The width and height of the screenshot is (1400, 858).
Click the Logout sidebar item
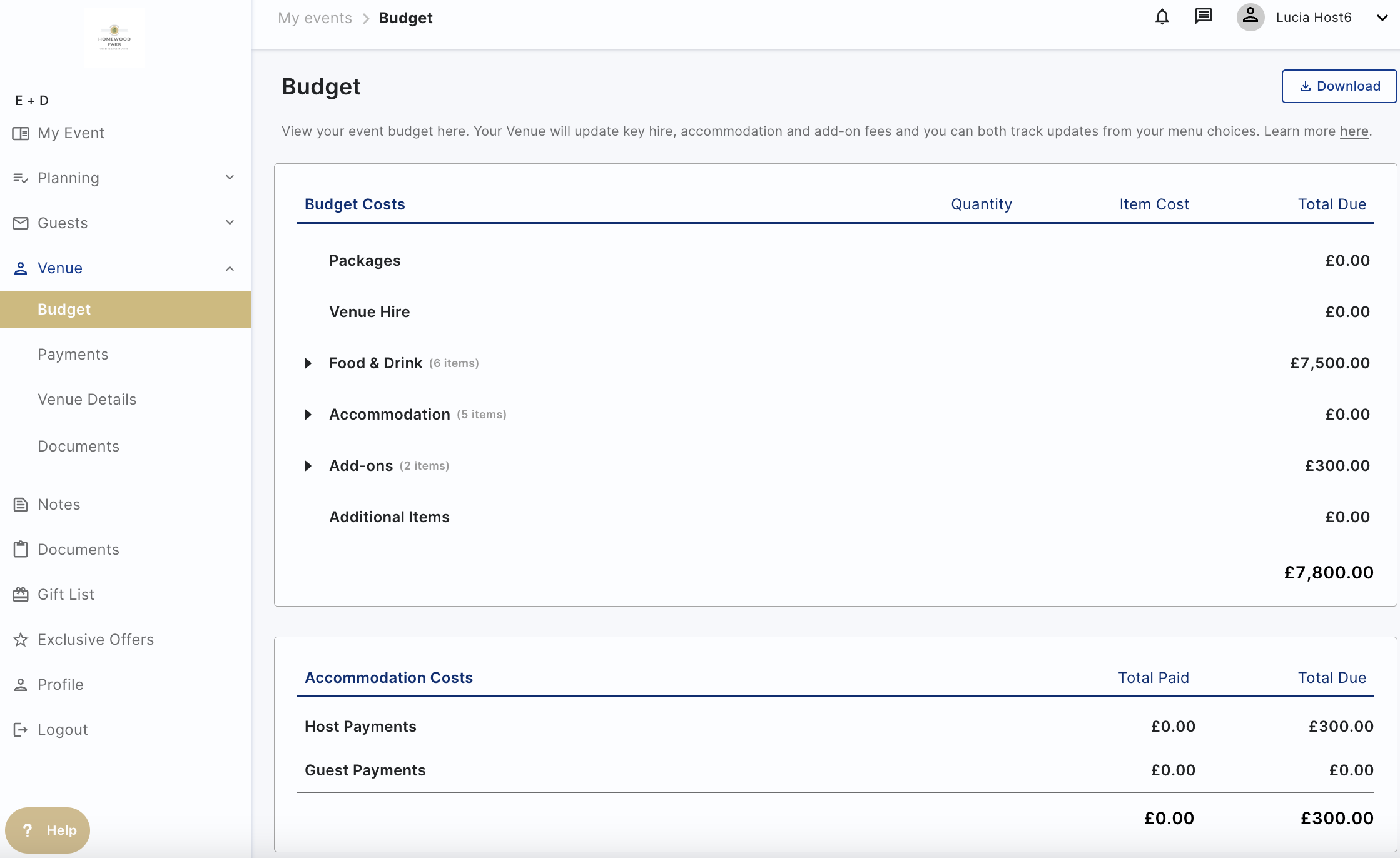pyautogui.click(x=62, y=729)
